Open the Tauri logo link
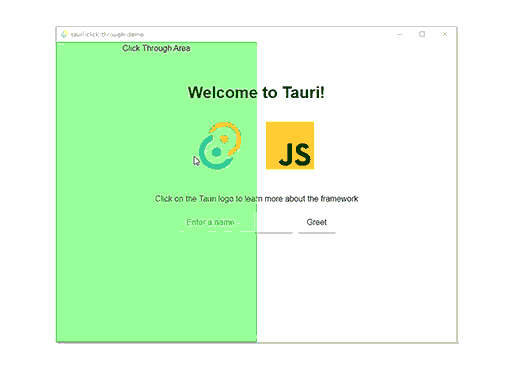Screen dimensions: 512x384 pos(220,146)
